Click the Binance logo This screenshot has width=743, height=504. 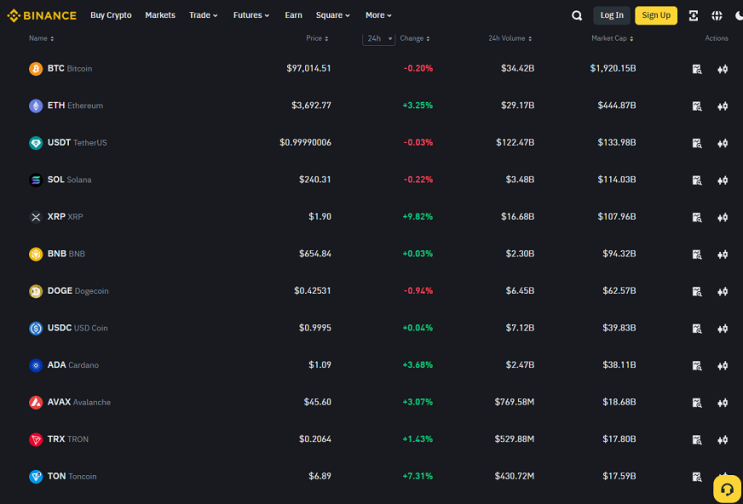42,16
